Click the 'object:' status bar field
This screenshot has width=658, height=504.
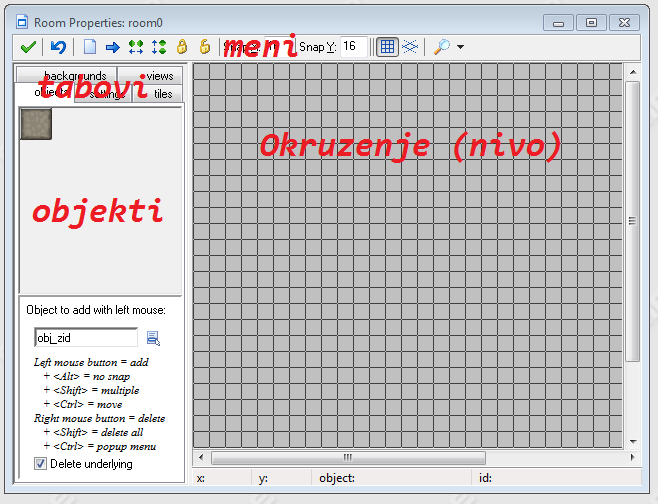pyautogui.click(x=391, y=478)
